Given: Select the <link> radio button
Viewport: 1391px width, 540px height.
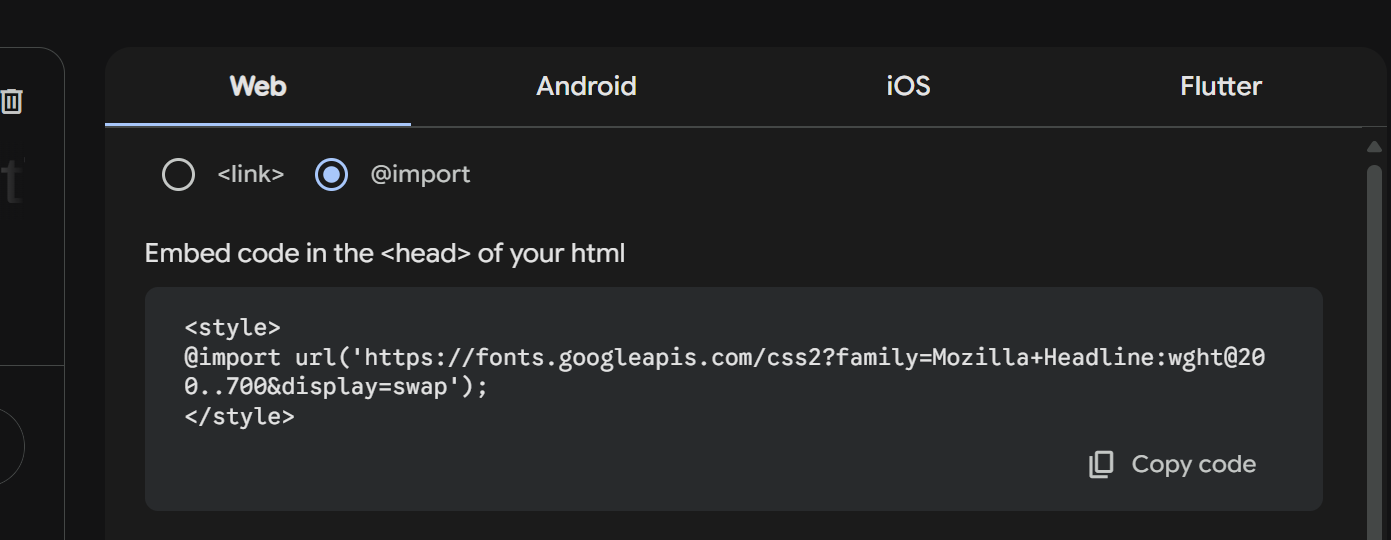Looking at the screenshot, I should [178, 175].
